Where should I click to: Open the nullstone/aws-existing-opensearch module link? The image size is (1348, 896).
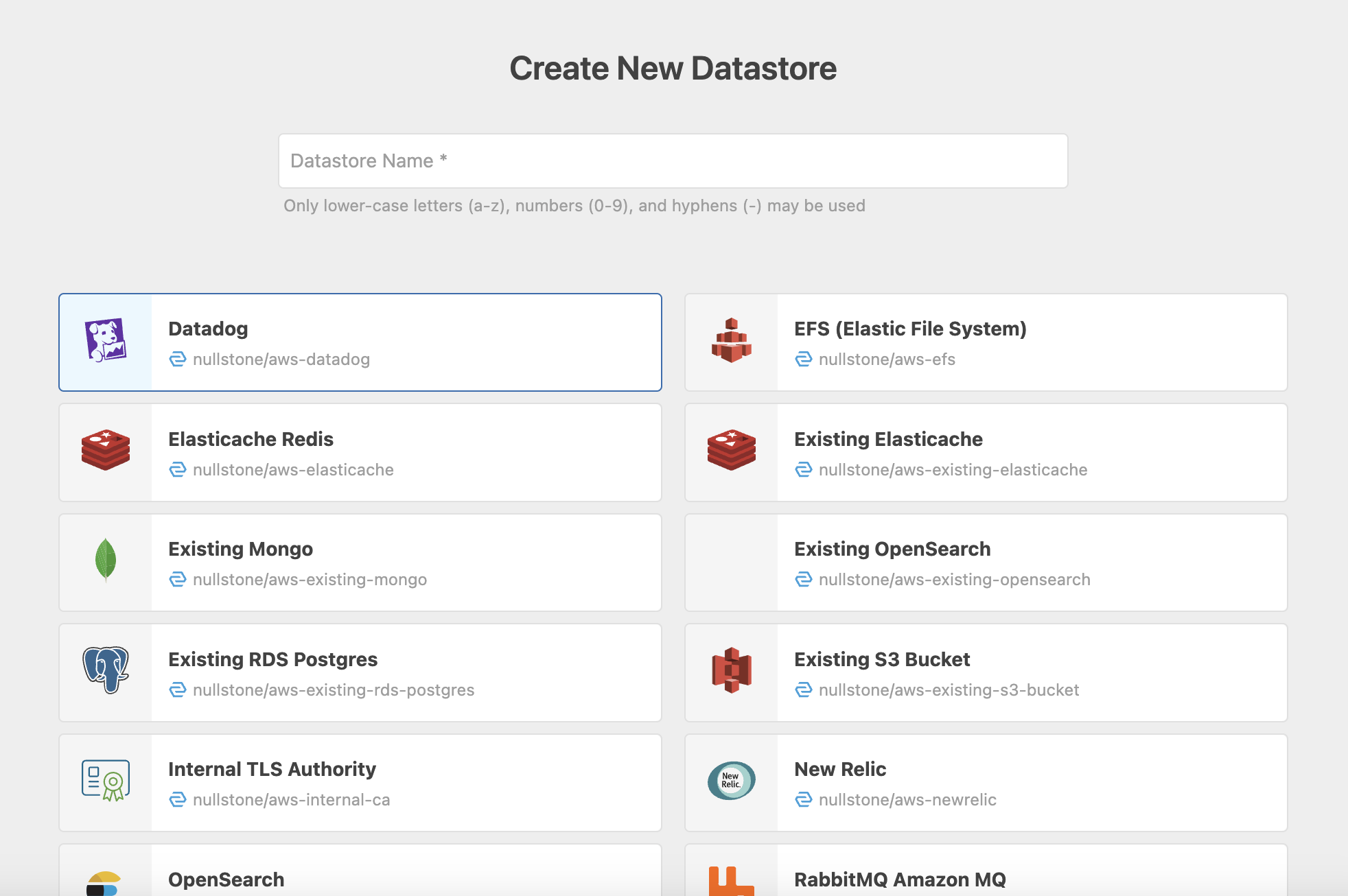click(x=954, y=579)
